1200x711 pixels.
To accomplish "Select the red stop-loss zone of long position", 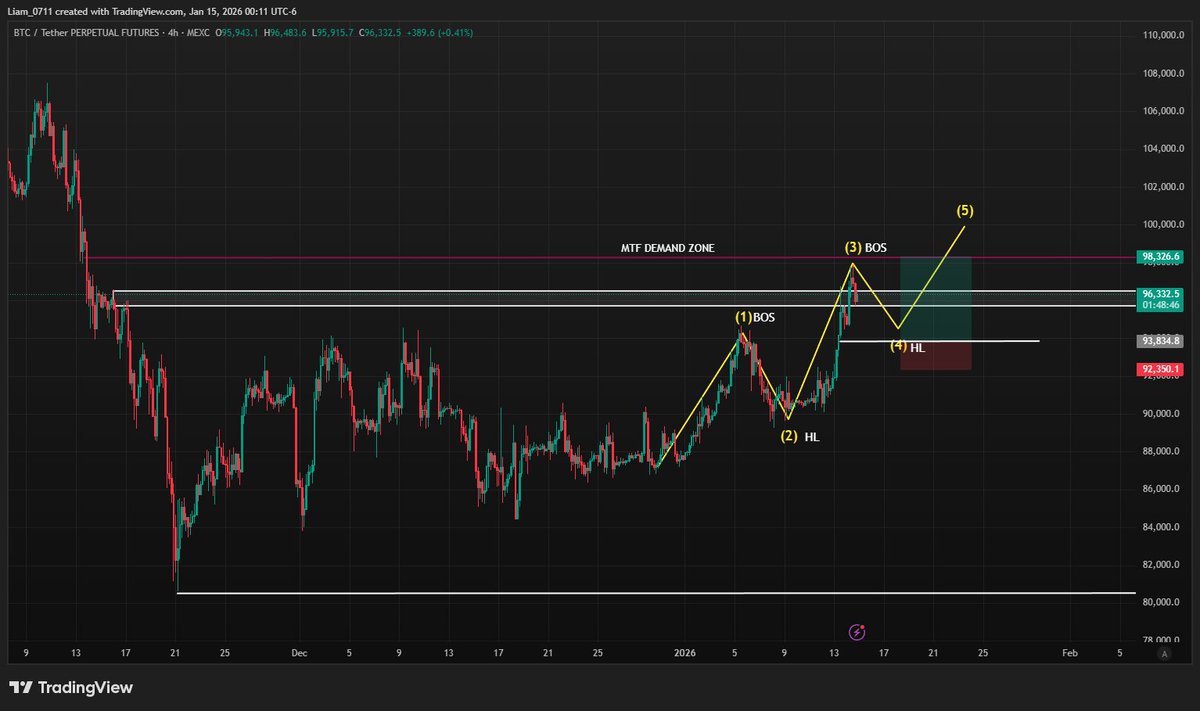I will 936,355.
